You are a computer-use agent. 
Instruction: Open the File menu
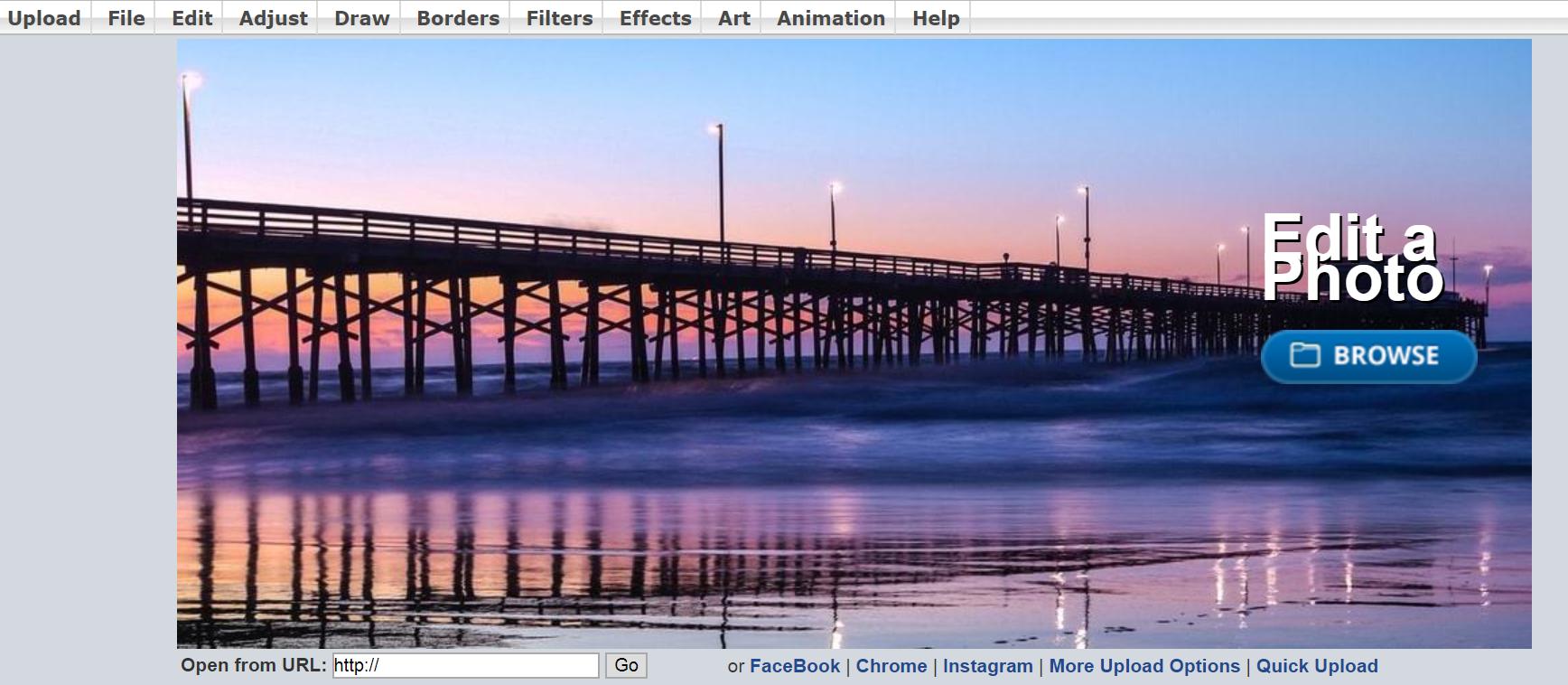tap(126, 18)
